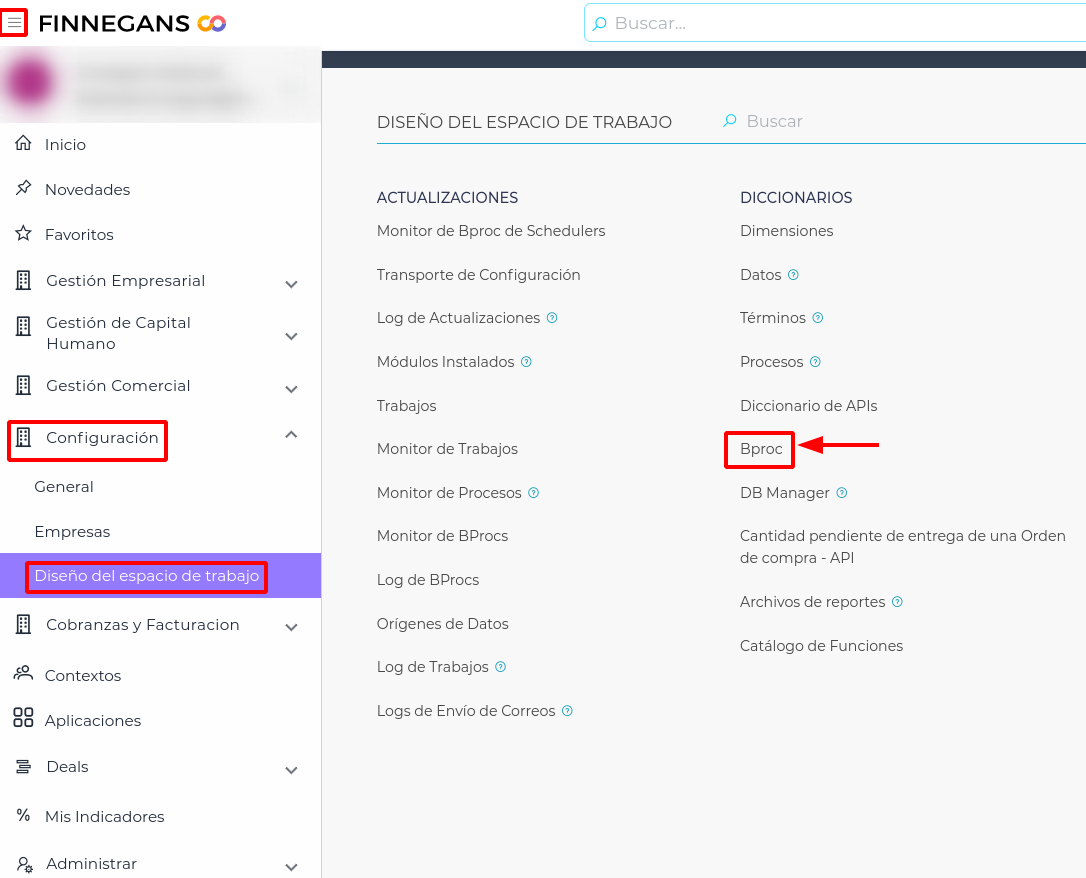
Task: Click the Favoritos star icon
Action: pyautogui.click(x=24, y=234)
